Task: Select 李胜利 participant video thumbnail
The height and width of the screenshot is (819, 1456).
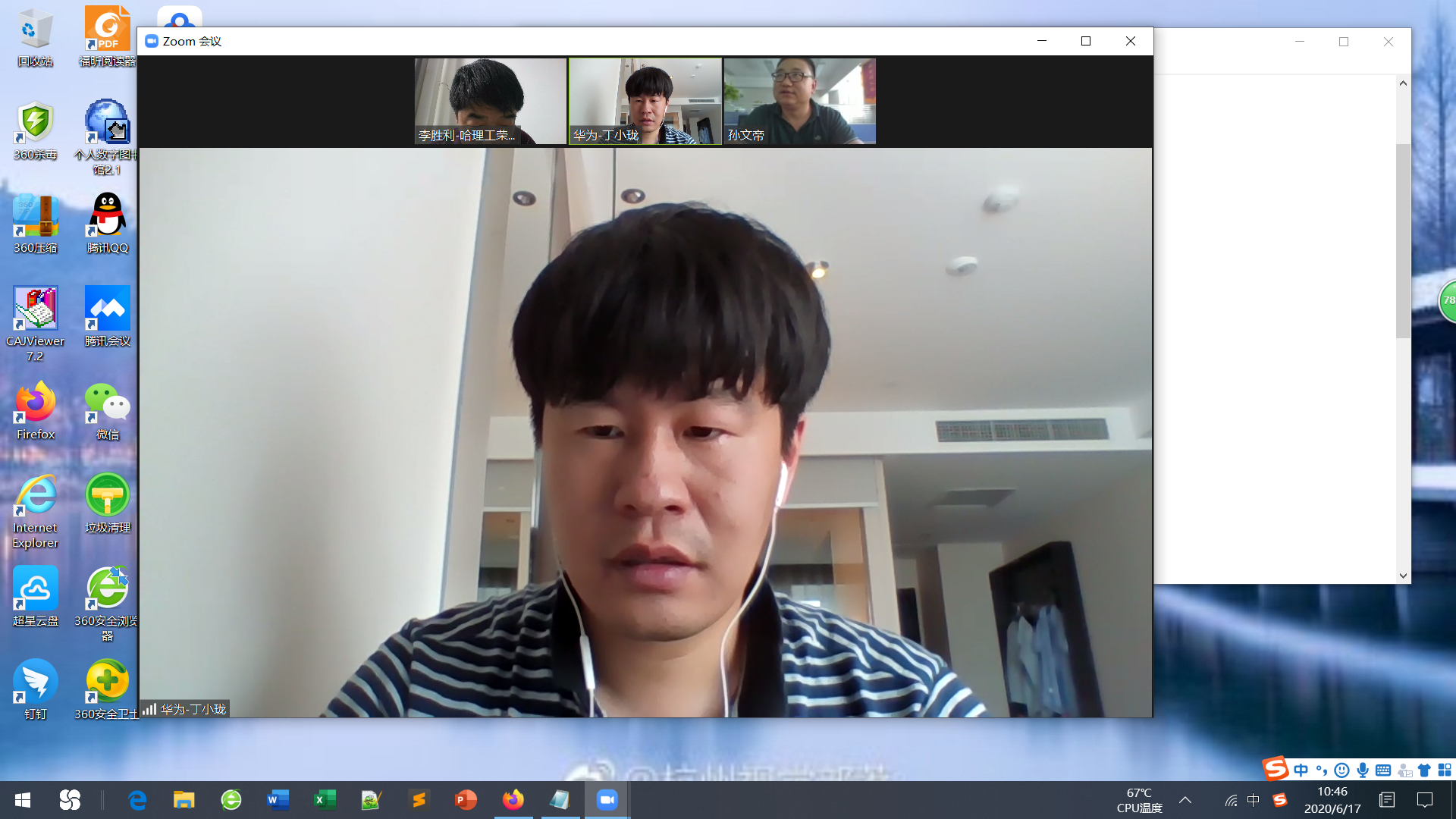Action: coord(490,101)
